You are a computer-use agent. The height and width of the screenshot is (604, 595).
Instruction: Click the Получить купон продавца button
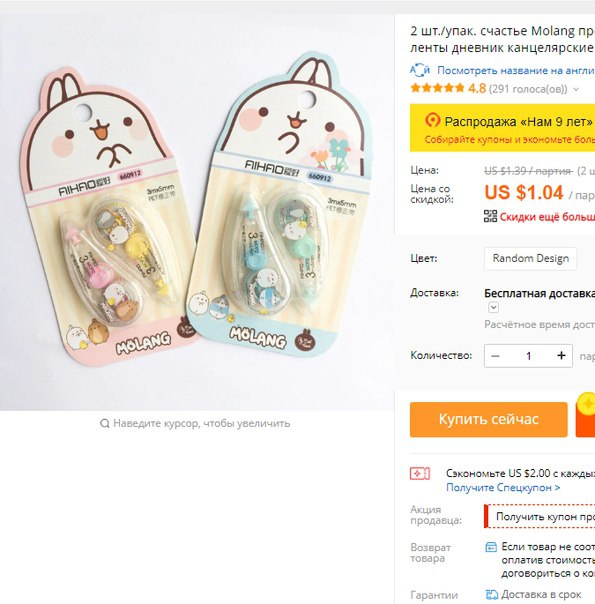(540, 516)
